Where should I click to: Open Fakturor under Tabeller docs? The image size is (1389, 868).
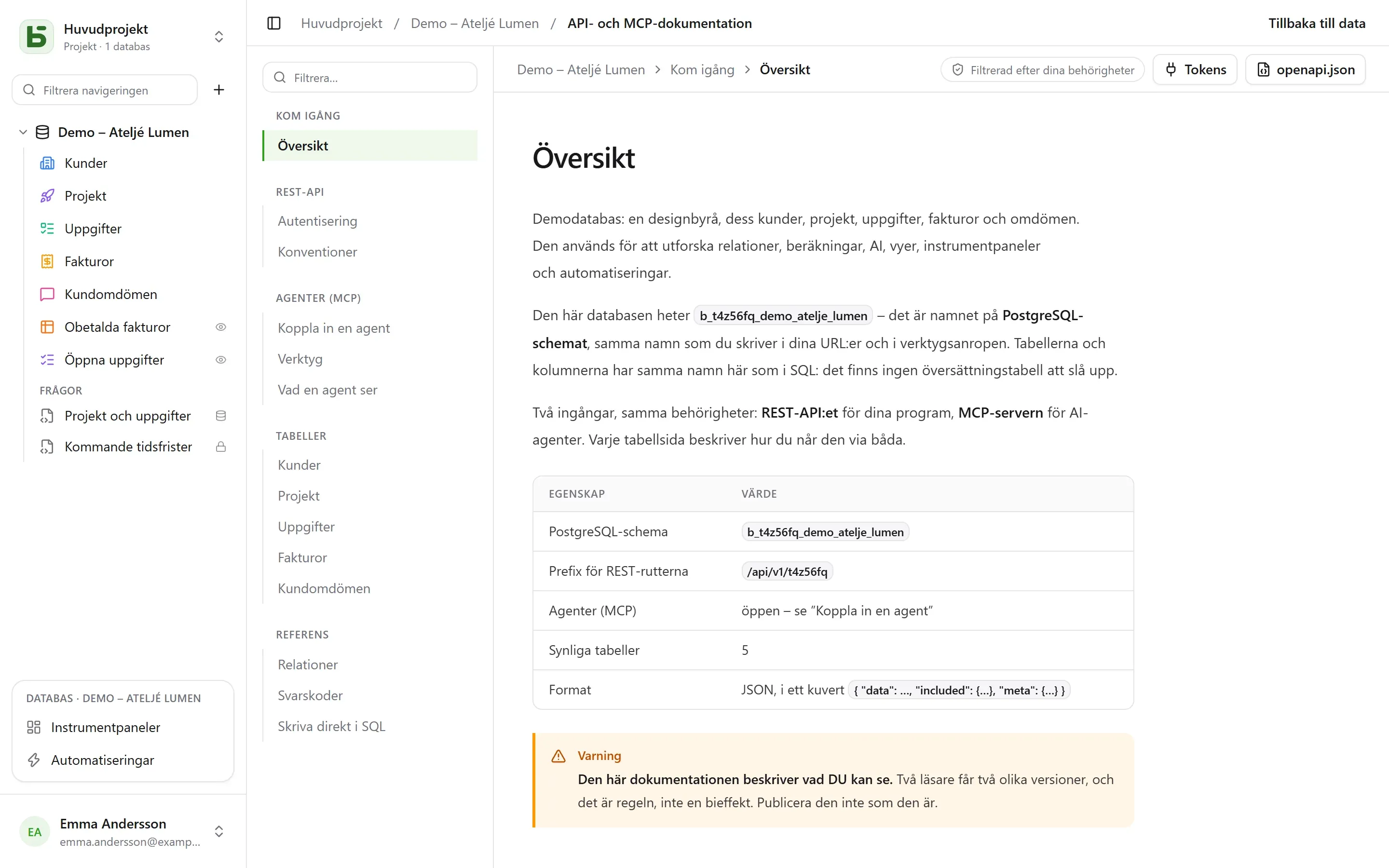pyautogui.click(x=302, y=557)
